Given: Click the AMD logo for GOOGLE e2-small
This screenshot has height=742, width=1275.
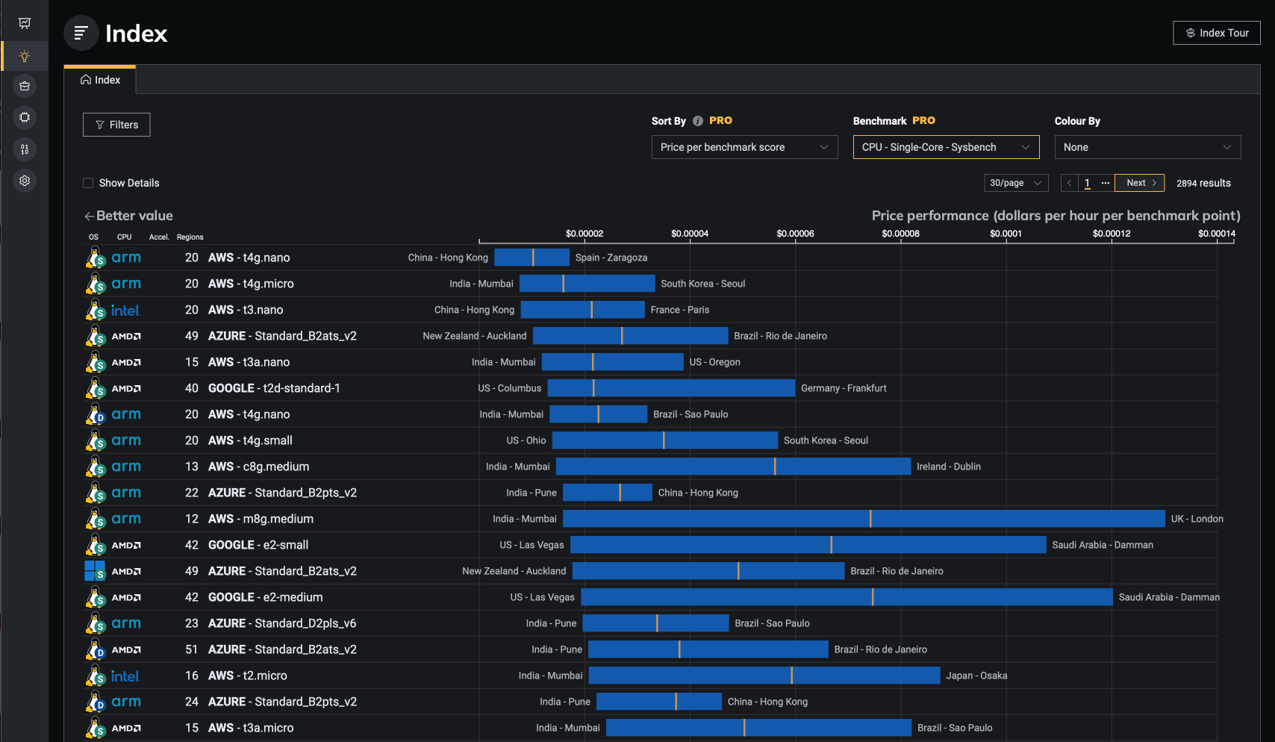Looking at the screenshot, I should [126, 545].
